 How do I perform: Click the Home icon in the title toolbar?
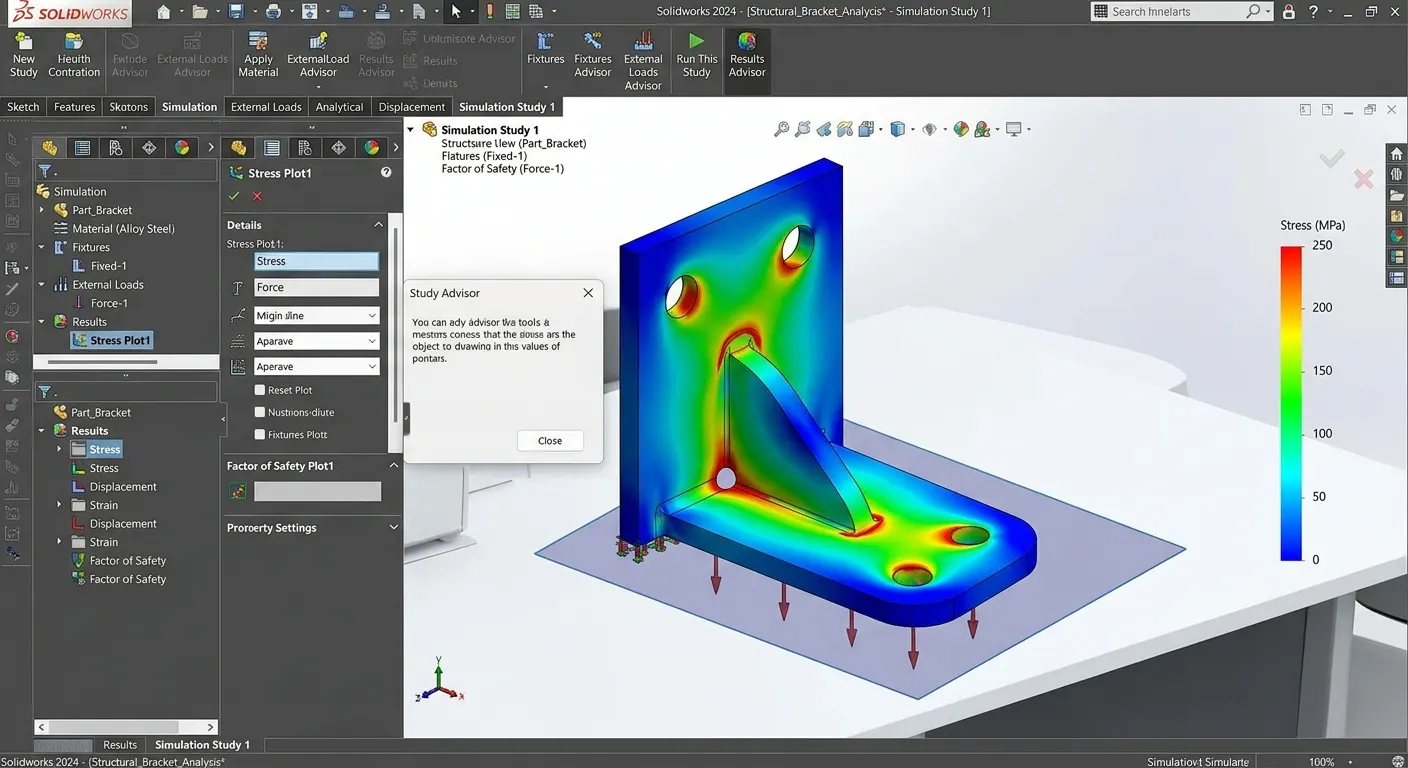[x=164, y=12]
